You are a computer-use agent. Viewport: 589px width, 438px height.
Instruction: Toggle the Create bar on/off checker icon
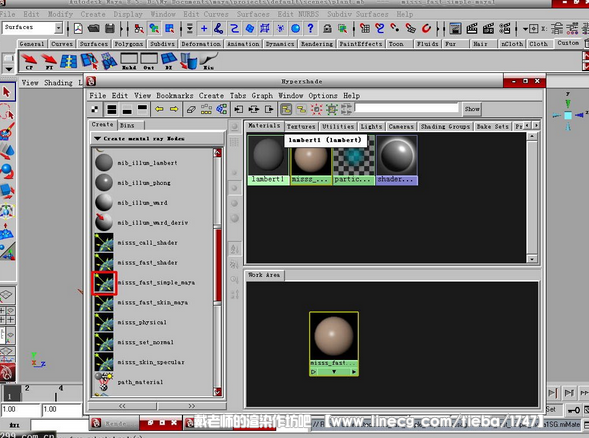(95, 109)
